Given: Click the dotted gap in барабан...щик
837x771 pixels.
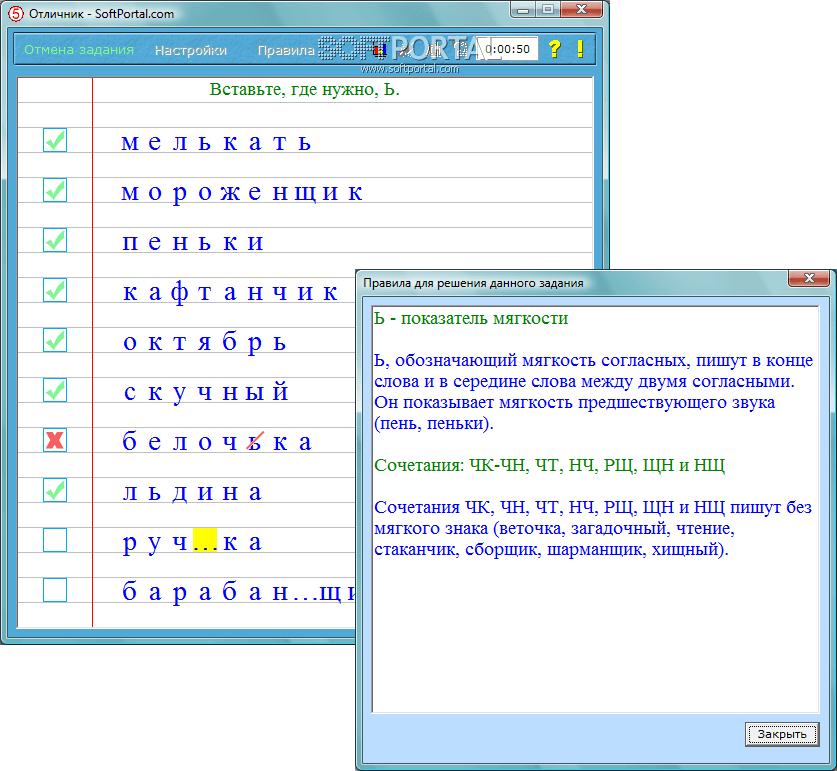Looking at the screenshot, I should (305, 597).
